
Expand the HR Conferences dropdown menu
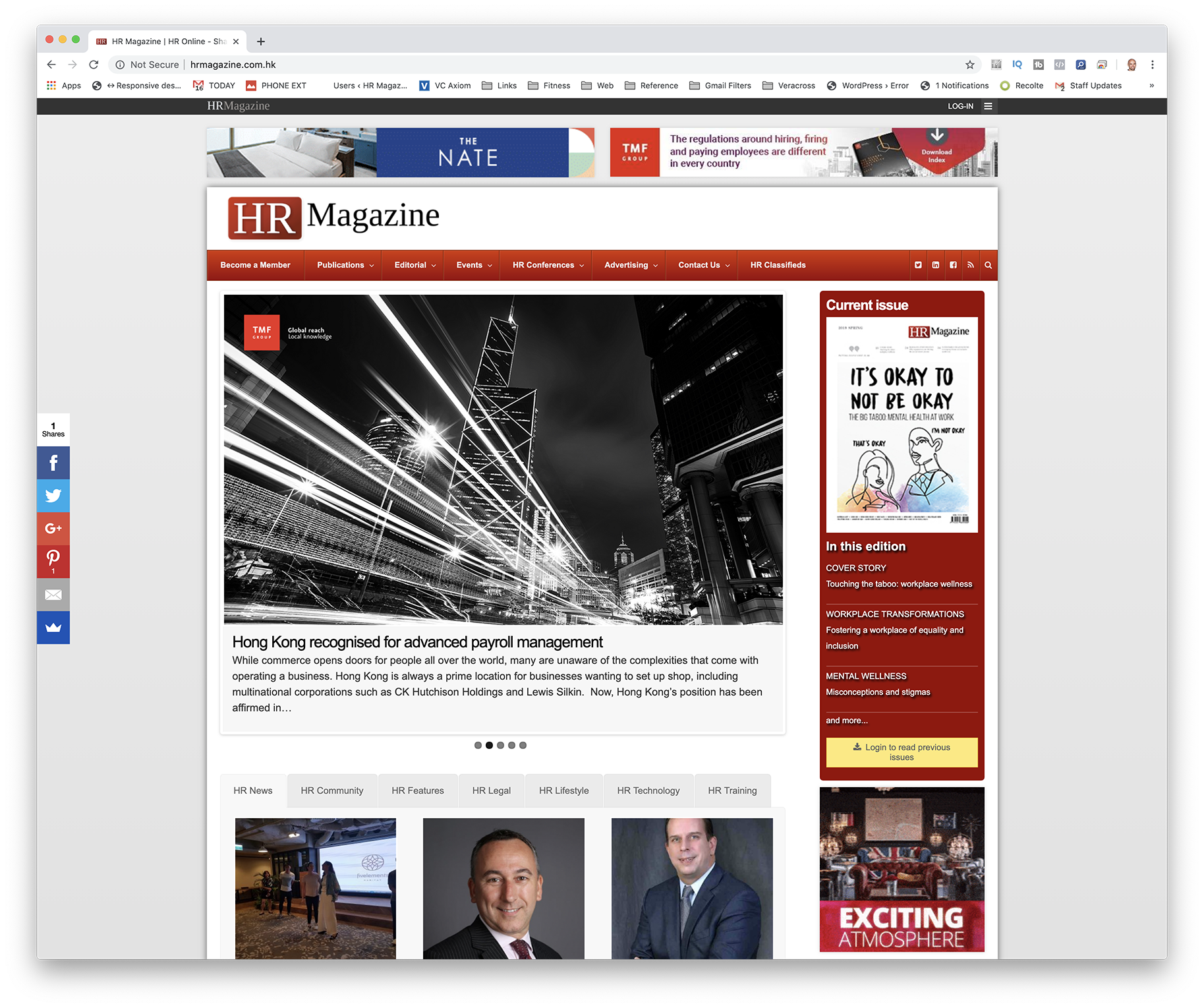click(x=548, y=265)
